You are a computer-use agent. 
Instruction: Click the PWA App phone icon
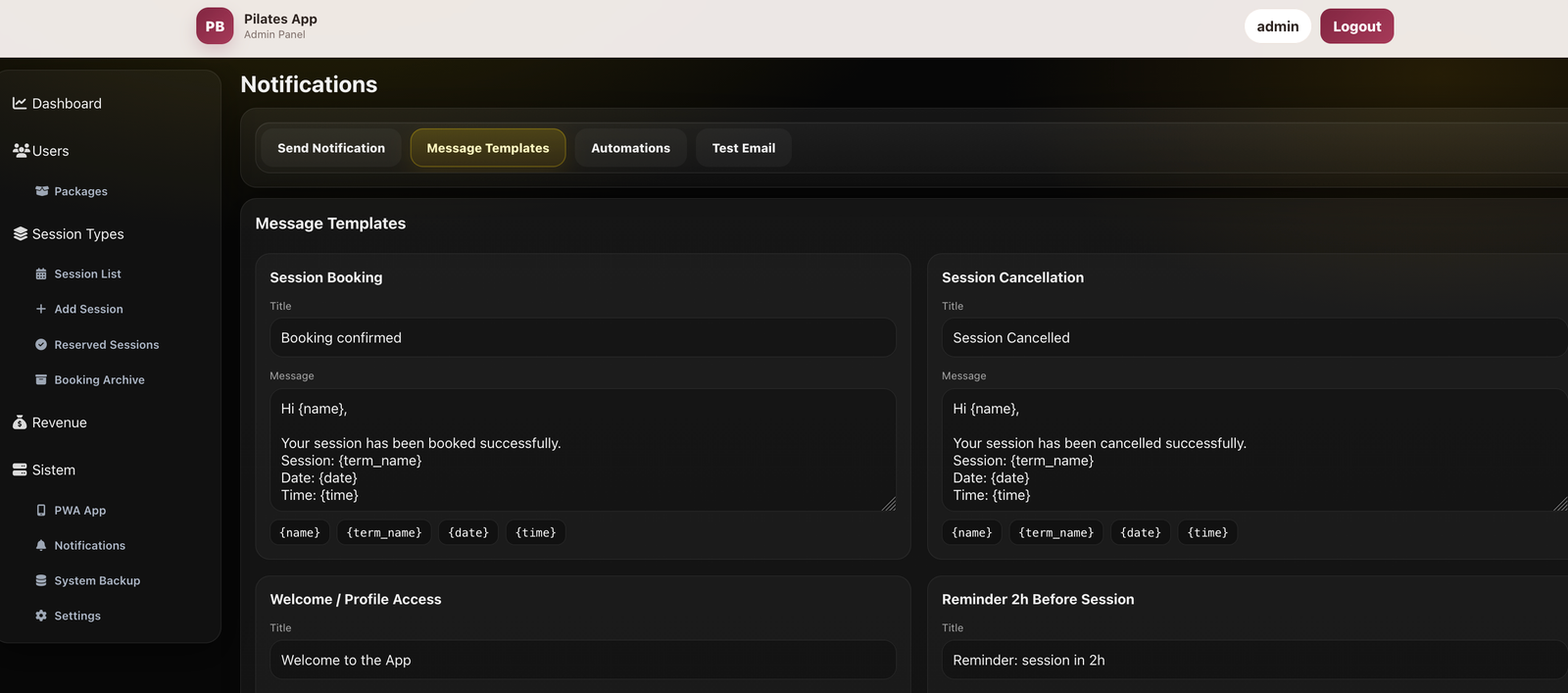click(x=41, y=510)
